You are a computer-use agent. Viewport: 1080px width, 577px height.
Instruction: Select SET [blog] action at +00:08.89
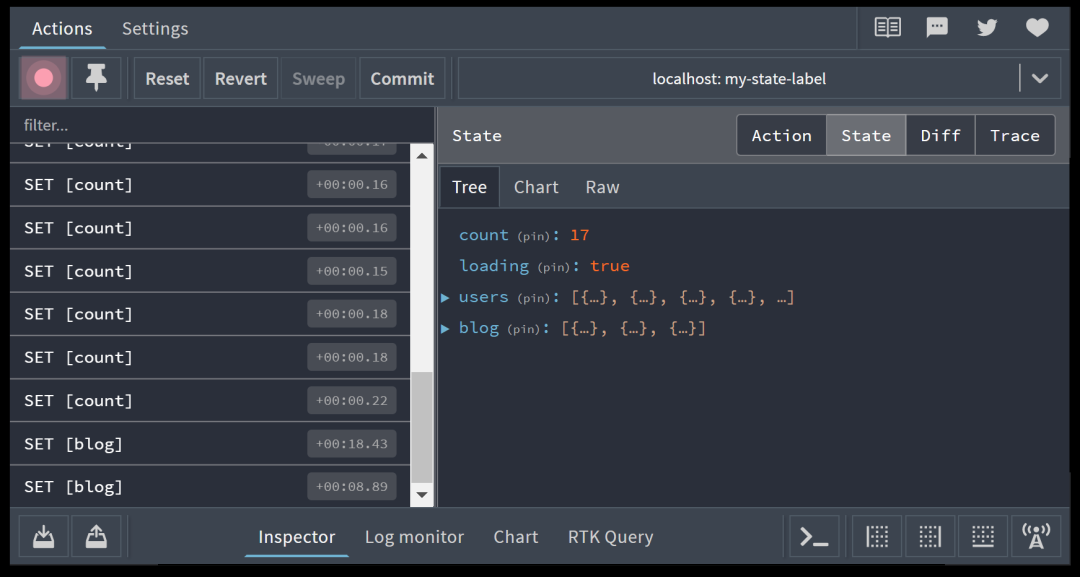point(210,486)
